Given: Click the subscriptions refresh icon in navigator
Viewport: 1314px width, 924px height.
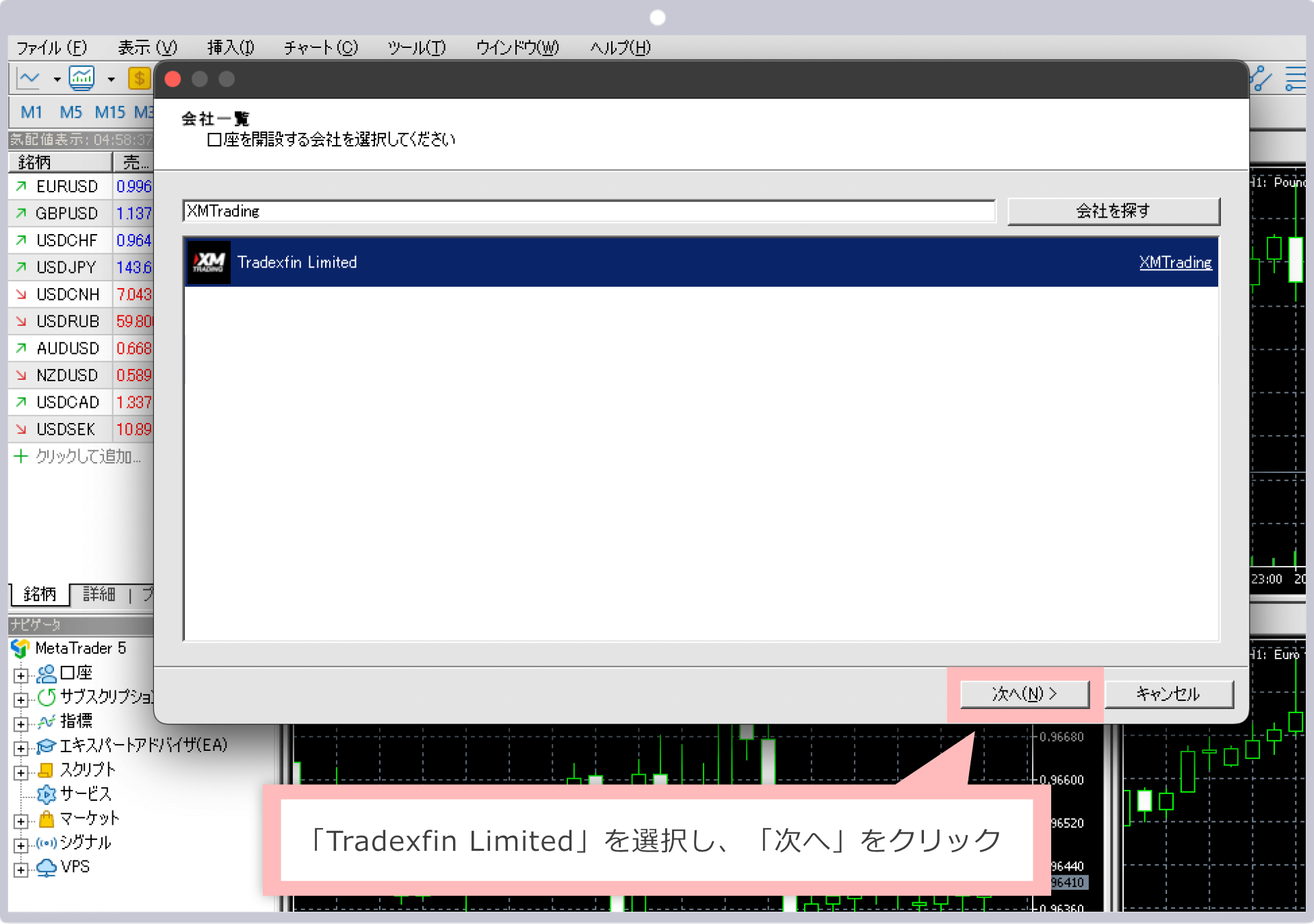Looking at the screenshot, I should (x=47, y=697).
